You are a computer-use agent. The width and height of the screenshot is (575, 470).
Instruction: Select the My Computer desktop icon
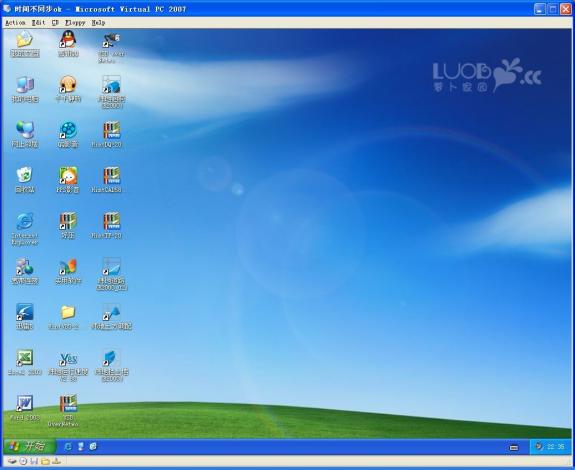25,89
